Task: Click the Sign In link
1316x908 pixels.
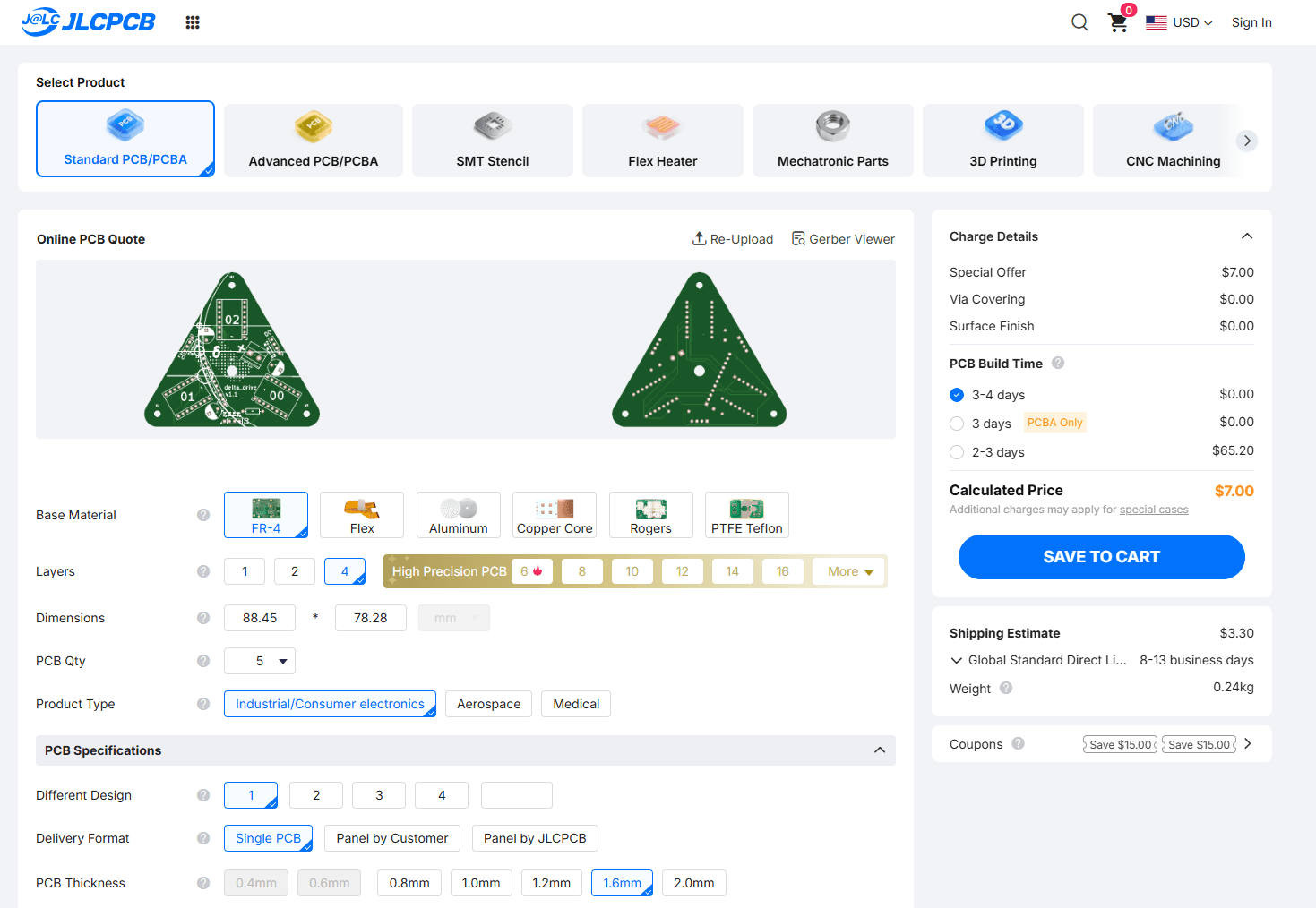Action: point(1251,22)
